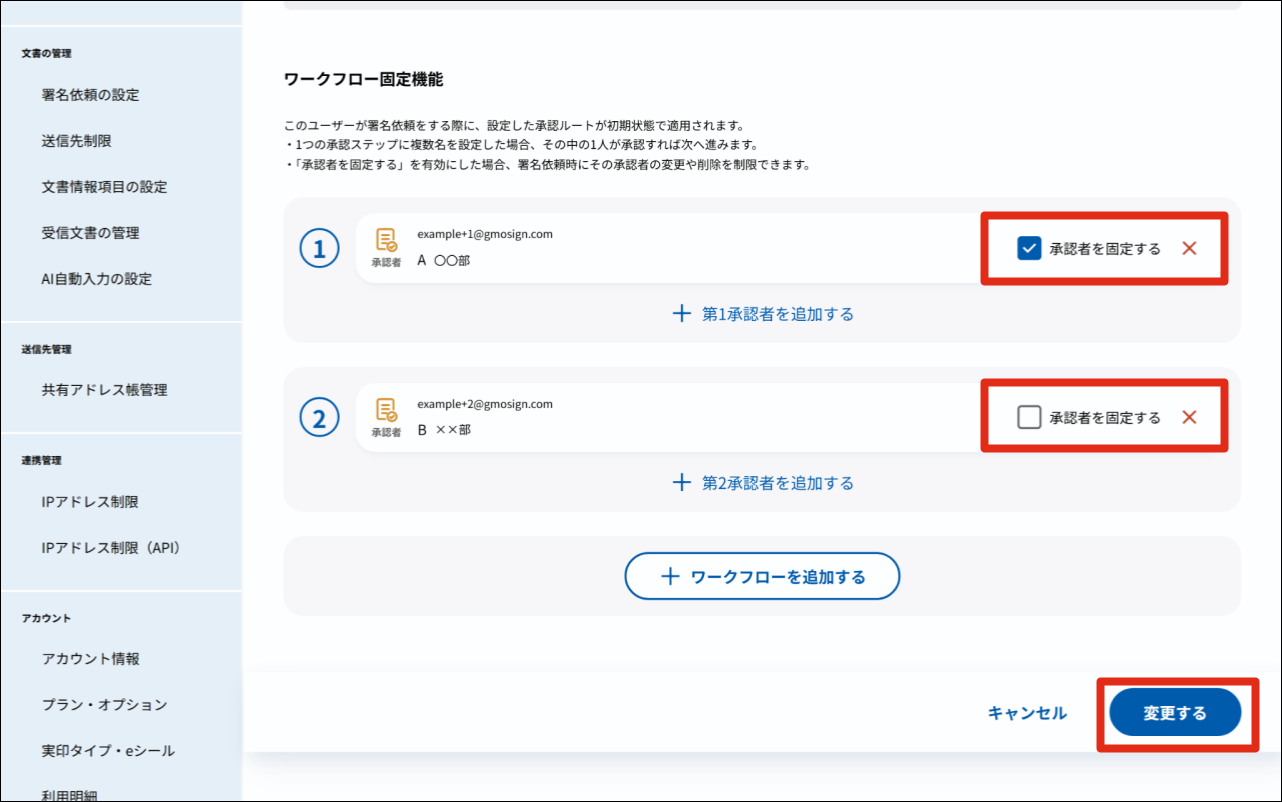Viewport: 1282px width, 802px height.
Task: Click ワークフロー固定機能 heading
Action: 364,79
